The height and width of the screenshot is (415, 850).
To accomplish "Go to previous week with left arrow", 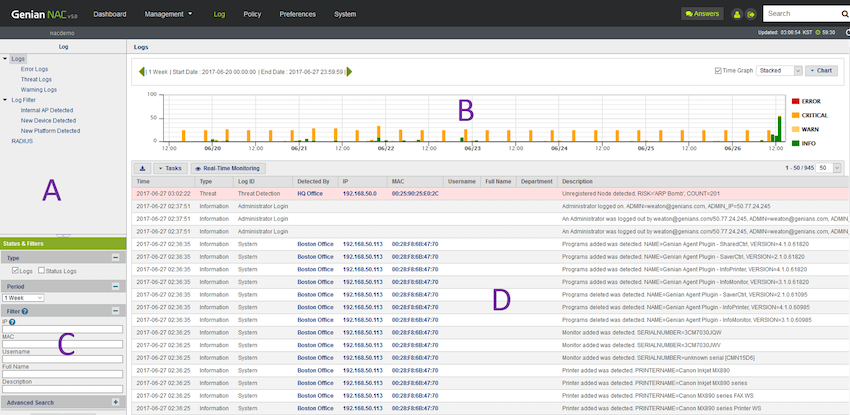I will point(140,71).
